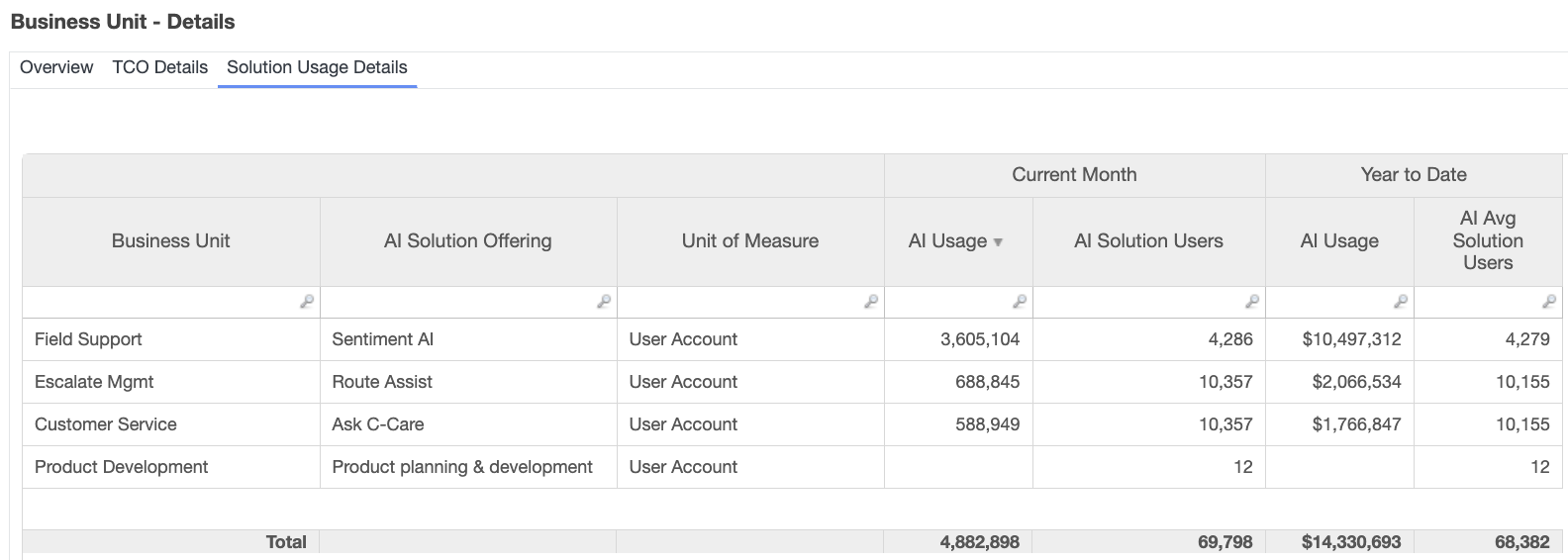Toggle sort arrow on Current Month AI Usage
Viewport: 1568px width, 560px height.
pos(998,242)
